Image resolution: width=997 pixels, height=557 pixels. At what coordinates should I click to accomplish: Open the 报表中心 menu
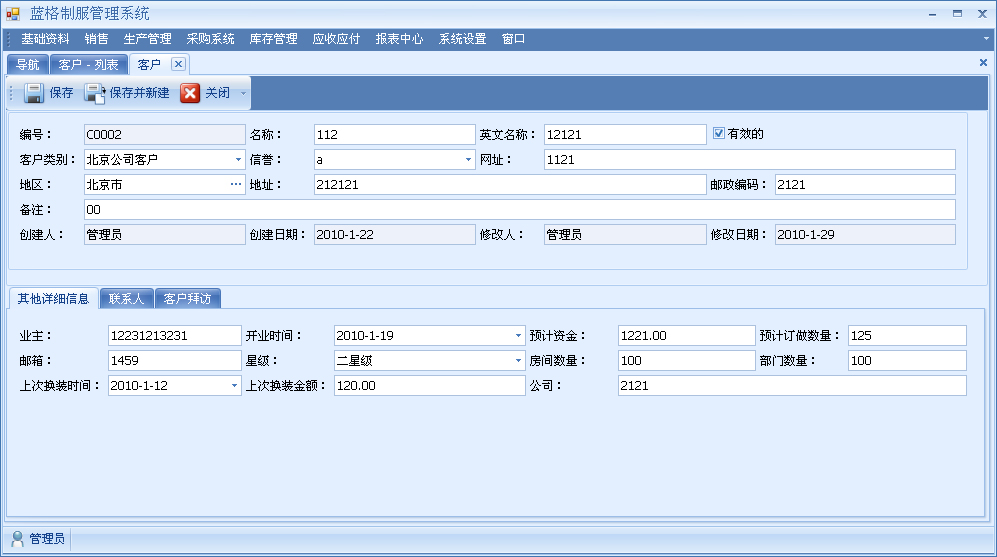(399, 39)
